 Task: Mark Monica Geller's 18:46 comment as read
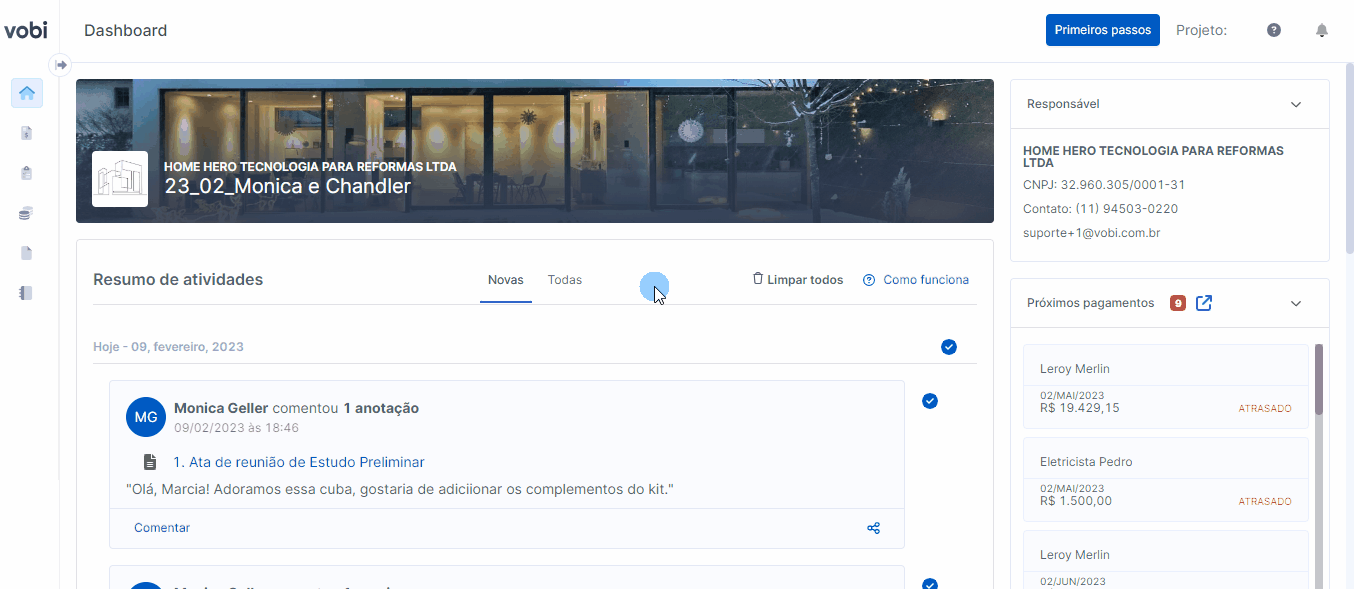click(930, 401)
